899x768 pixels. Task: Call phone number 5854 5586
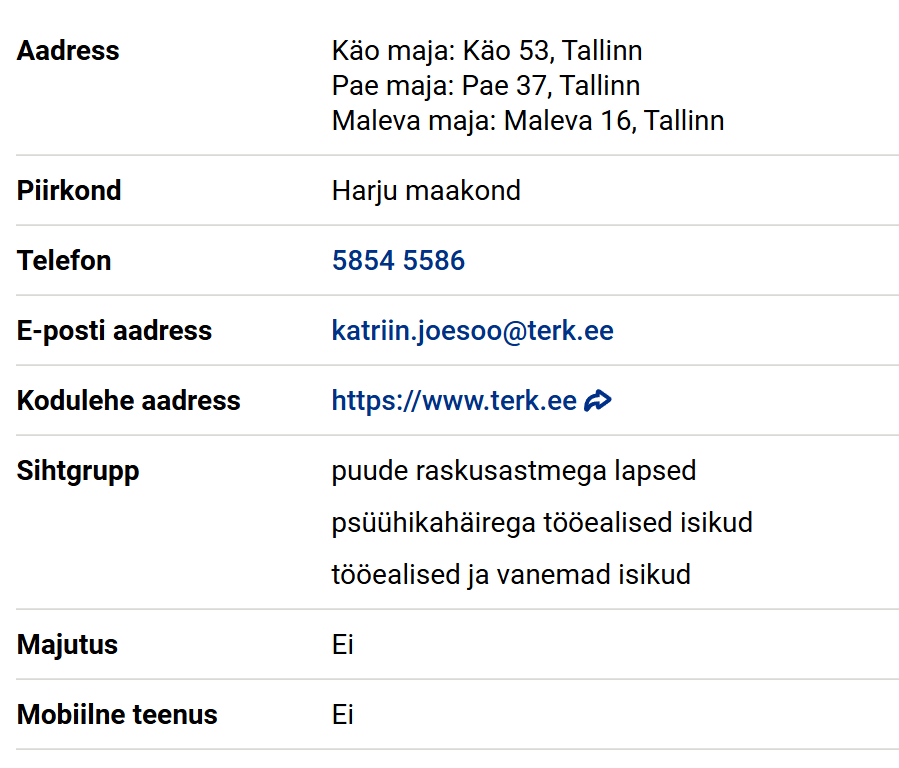point(398,261)
